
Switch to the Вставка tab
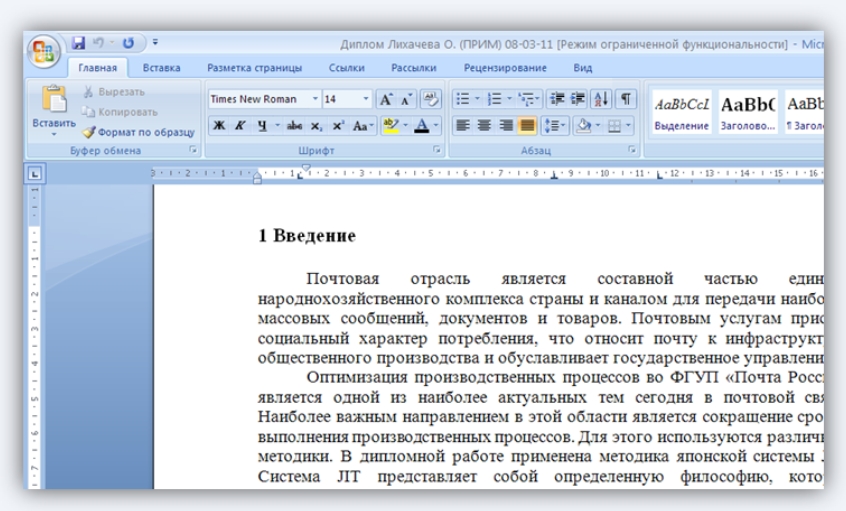pos(161,68)
